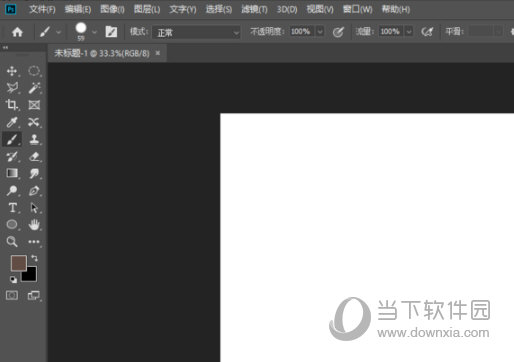
Task: Select the Hand tool
Action: tap(34, 225)
